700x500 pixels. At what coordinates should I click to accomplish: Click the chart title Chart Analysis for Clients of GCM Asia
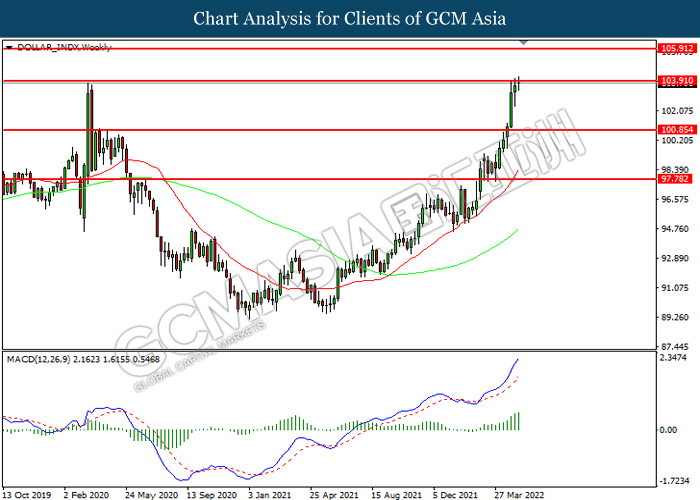point(350,18)
